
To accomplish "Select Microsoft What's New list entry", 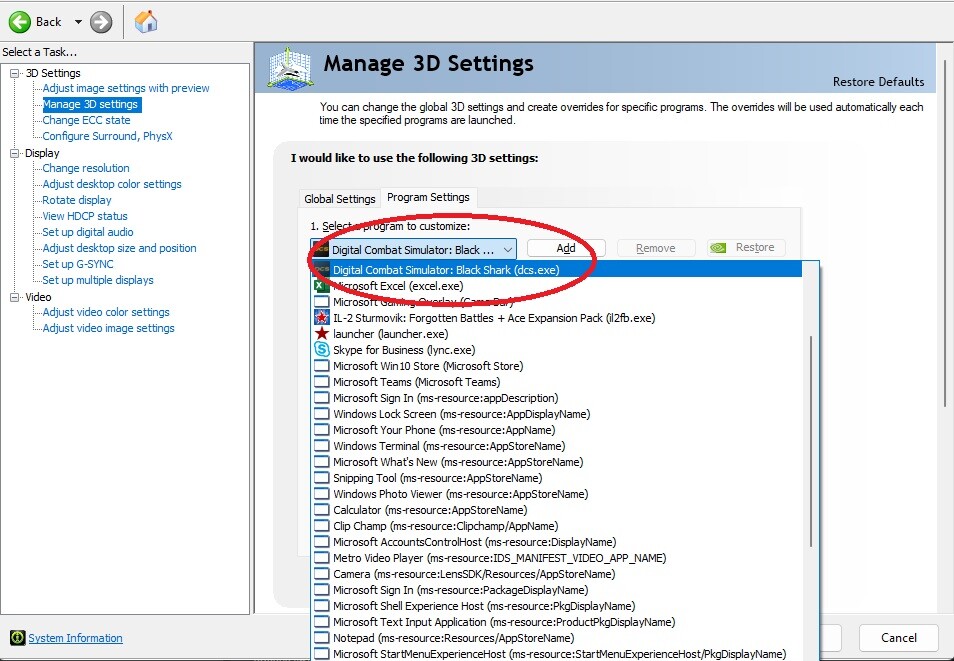I will coord(557,462).
